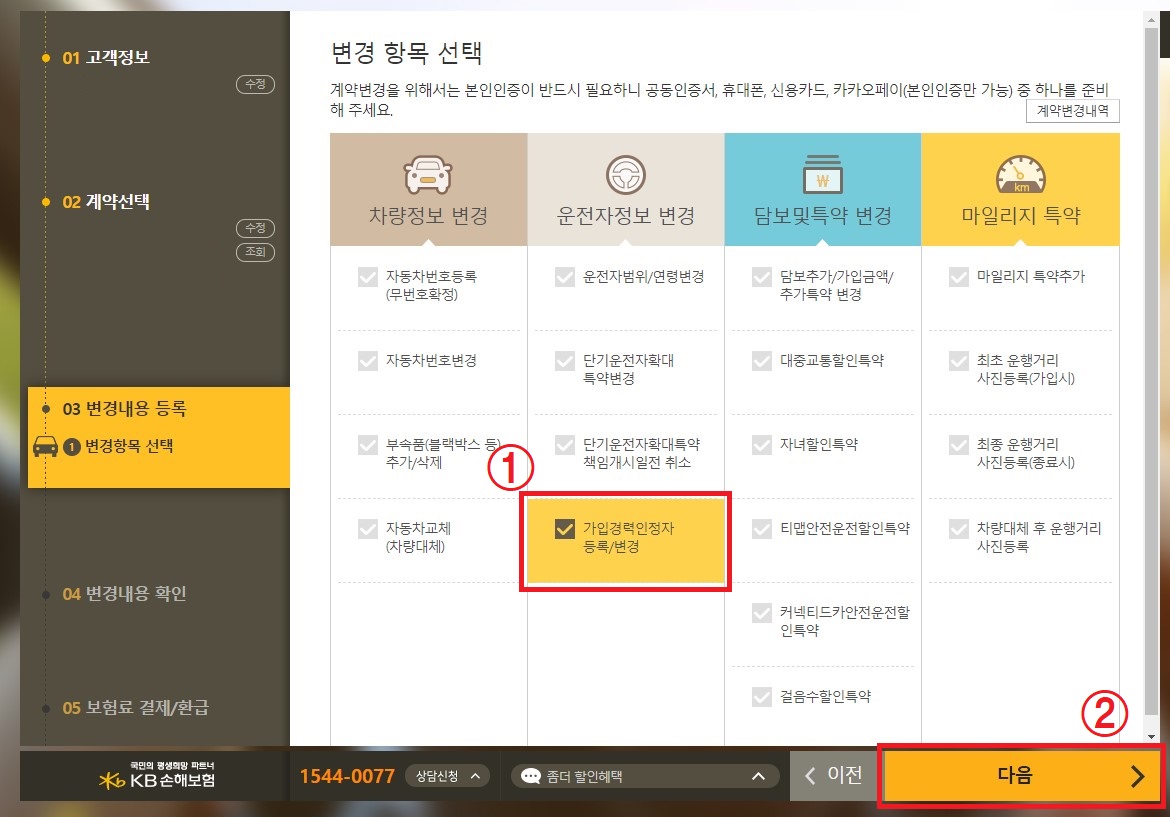Go to step 02 계약선택

[106, 201]
